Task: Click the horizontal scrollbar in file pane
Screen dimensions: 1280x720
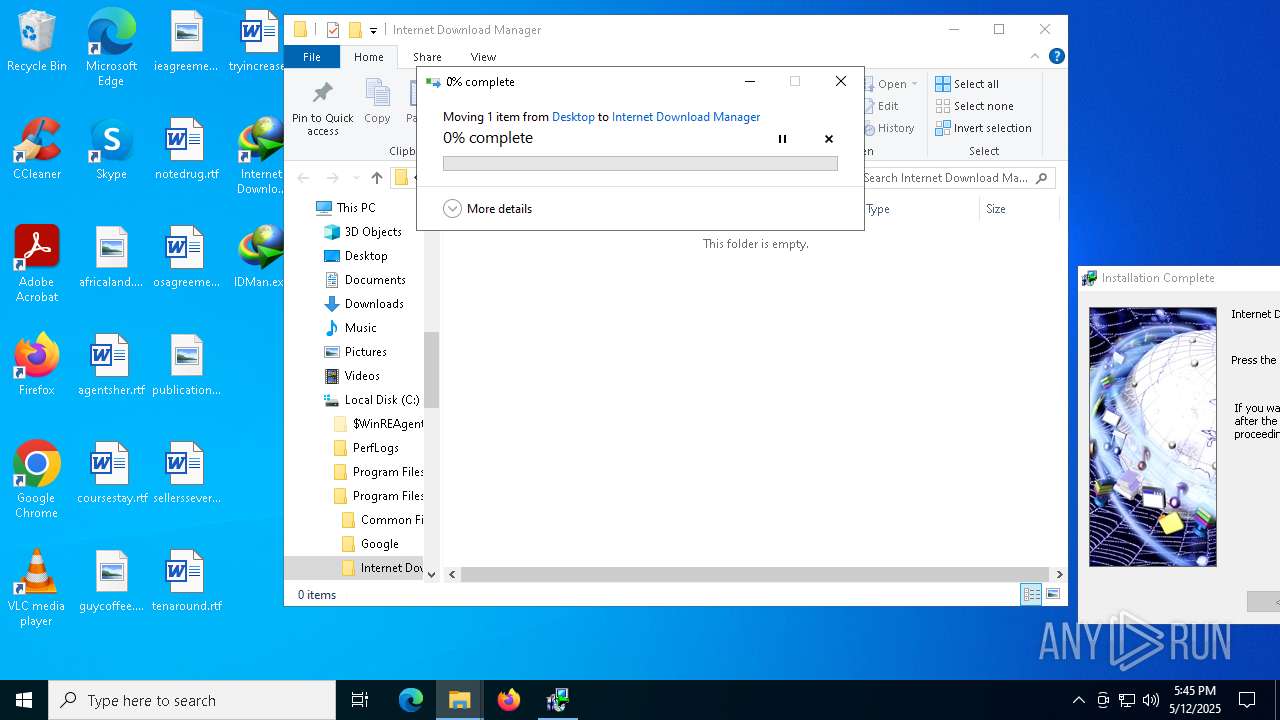Action: pos(756,574)
